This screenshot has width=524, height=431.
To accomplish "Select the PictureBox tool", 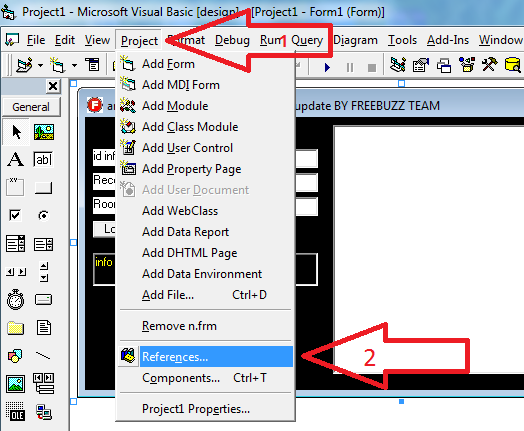I will tap(44, 132).
